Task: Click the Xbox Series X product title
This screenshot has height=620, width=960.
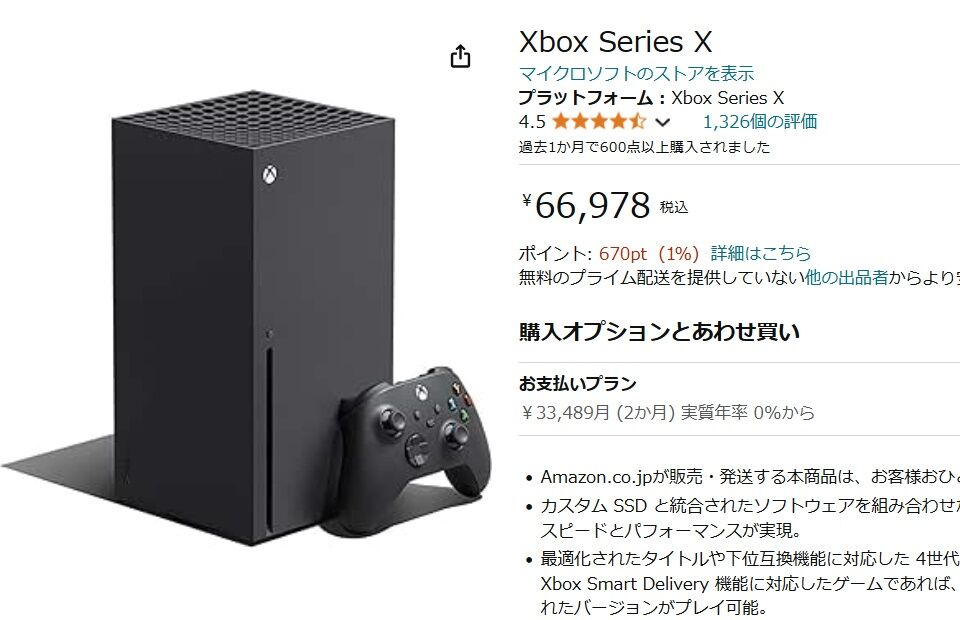Action: point(615,42)
